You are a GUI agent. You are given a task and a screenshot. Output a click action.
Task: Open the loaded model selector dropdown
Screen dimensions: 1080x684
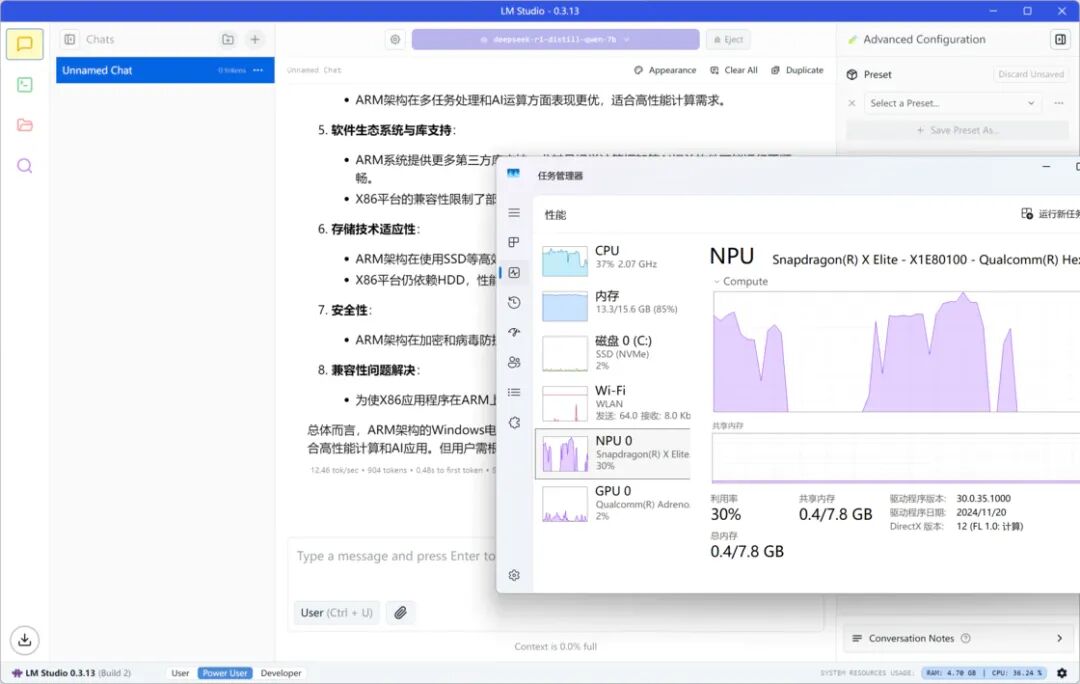click(555, 40)
